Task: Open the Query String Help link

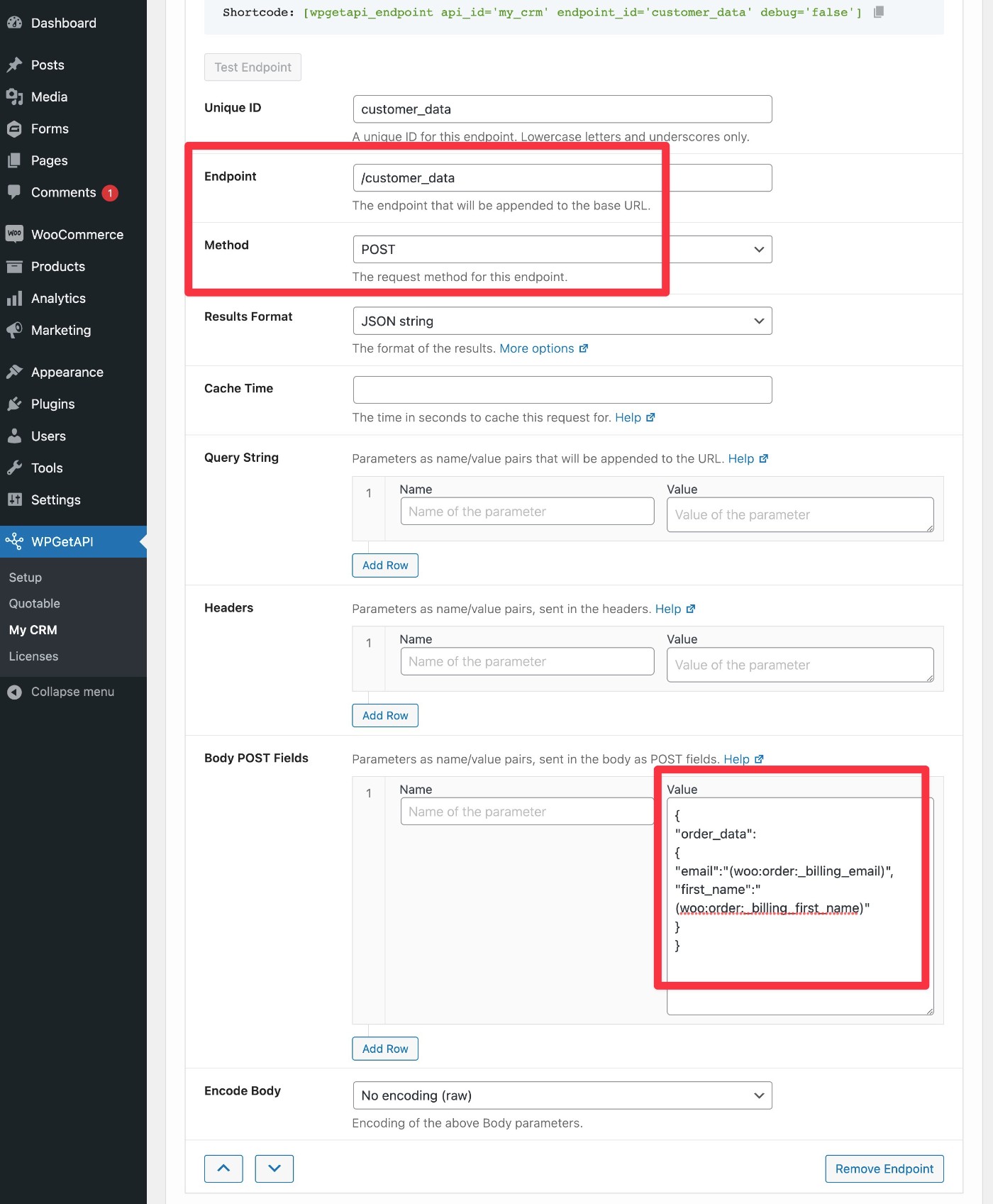Action: 748,458
